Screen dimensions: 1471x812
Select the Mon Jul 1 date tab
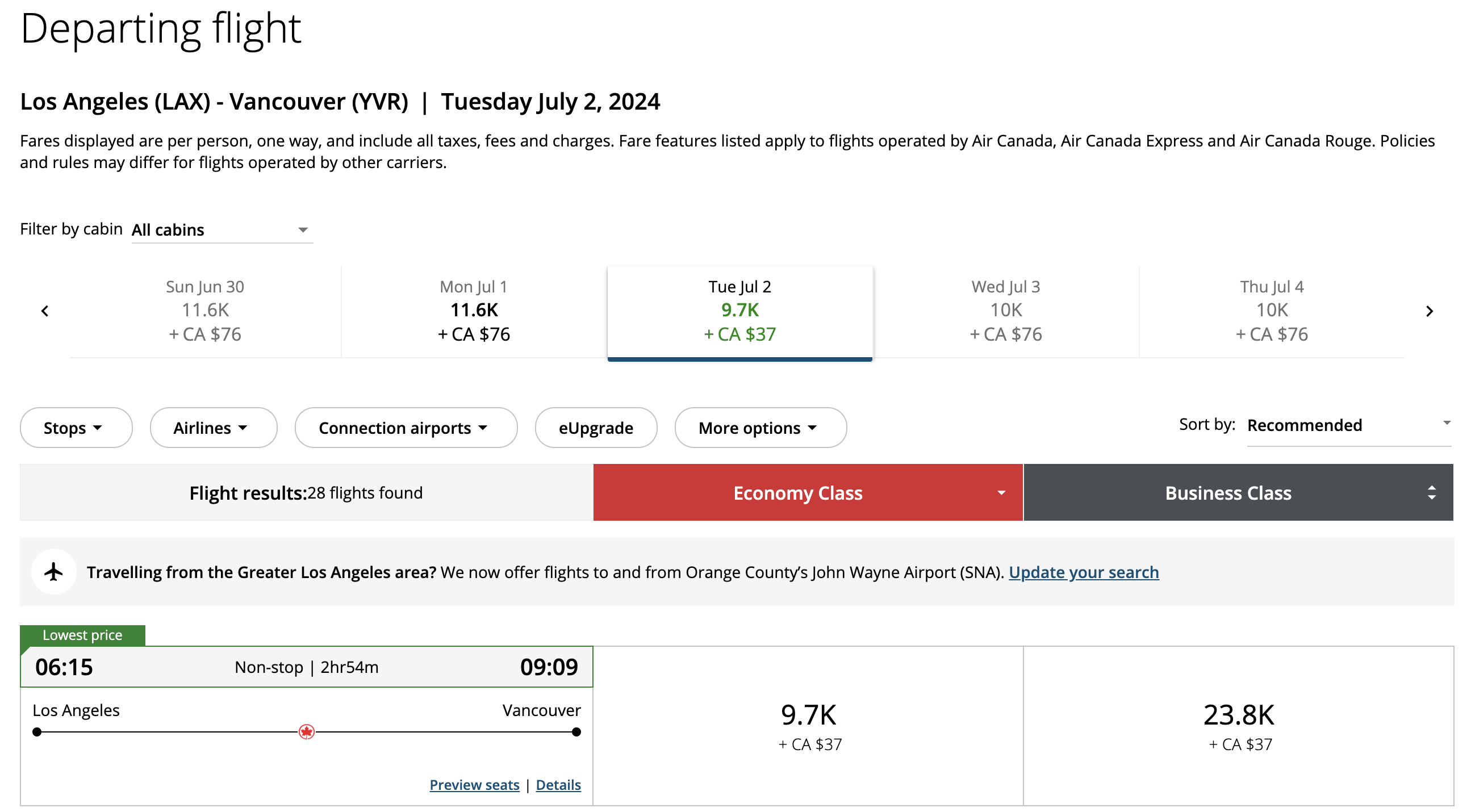(x=474, y=311)
